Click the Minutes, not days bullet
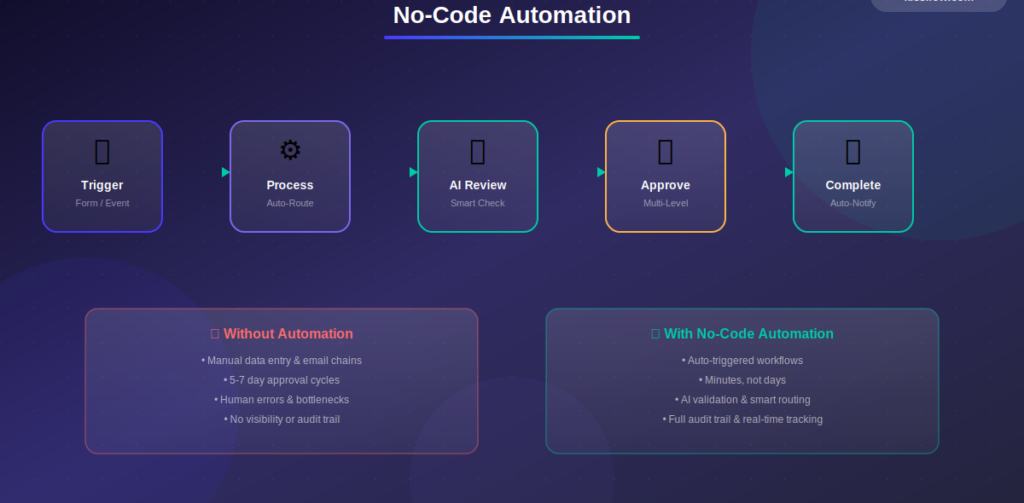The height and width of the screenshot is (503, 1024). [743, 380]
